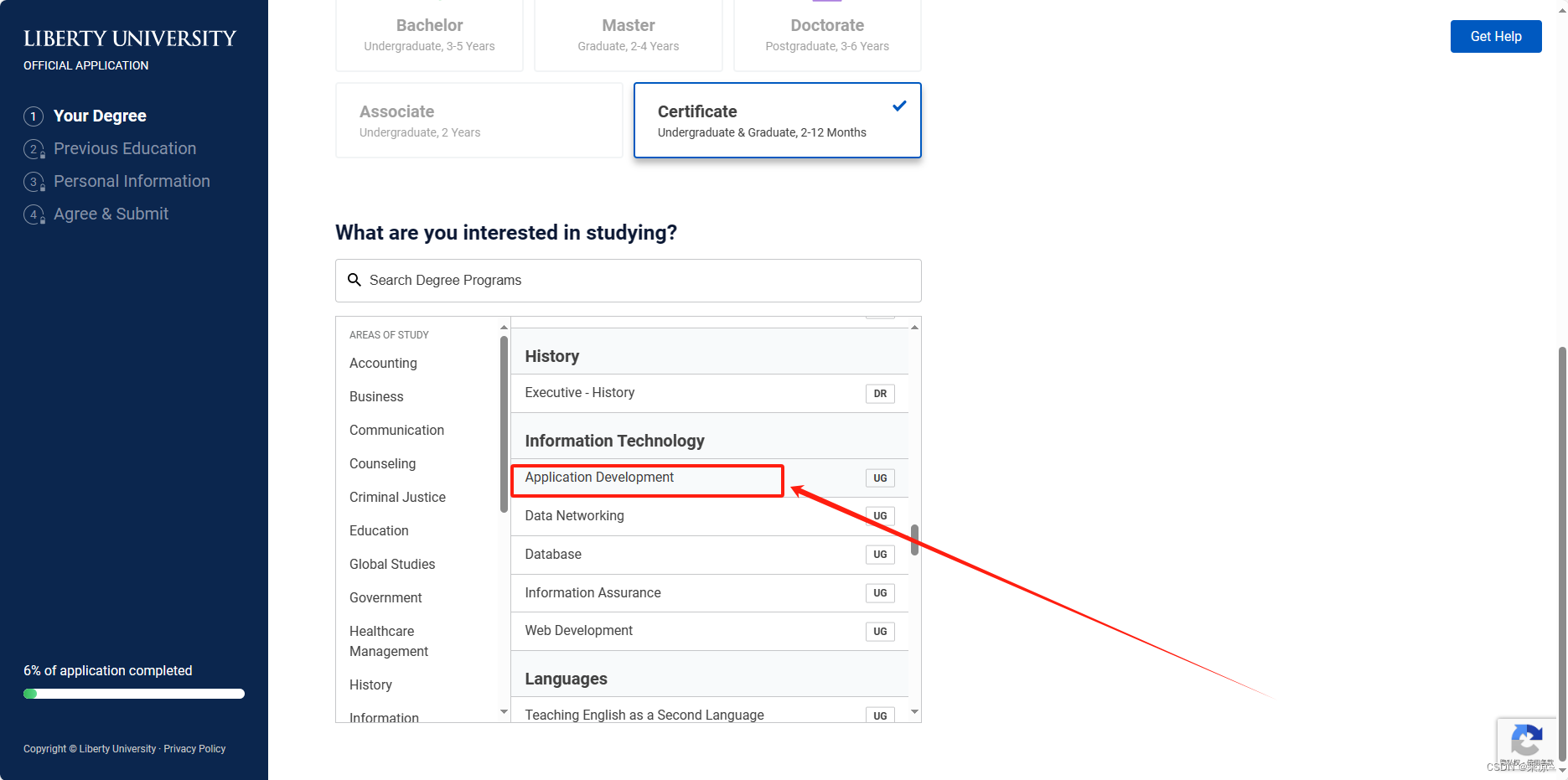1568x780 pixels.
Task: Select Web Development program
Action: click(710, 631)
